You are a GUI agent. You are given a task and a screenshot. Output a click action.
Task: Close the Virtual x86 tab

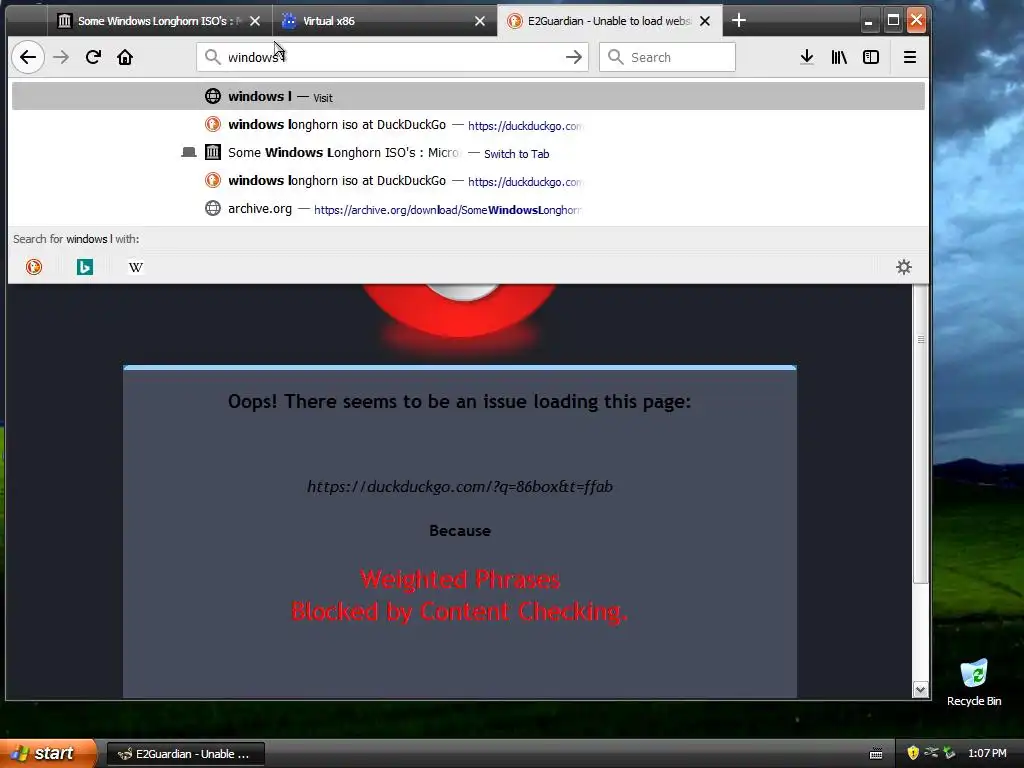pos(480,22)
